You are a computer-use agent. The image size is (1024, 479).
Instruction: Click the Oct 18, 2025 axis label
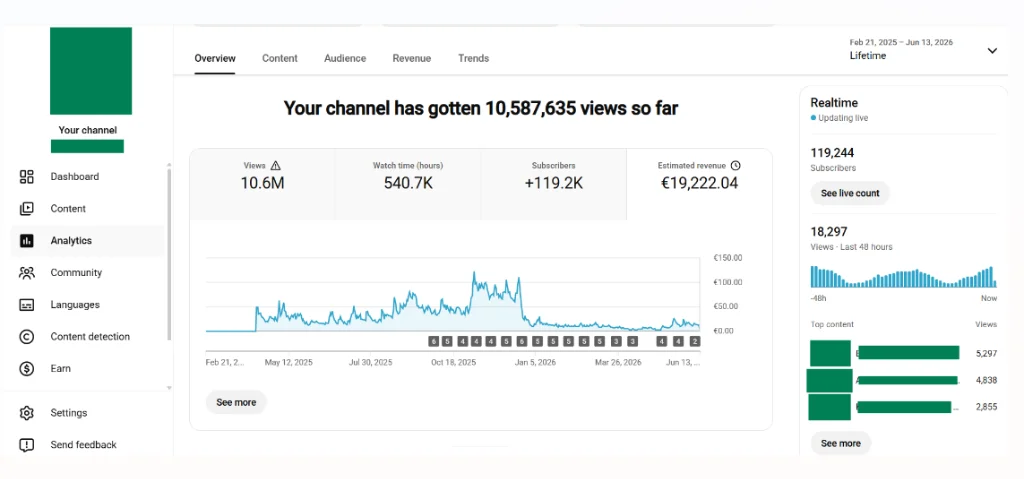pyautogui.click(x=453, y=362)
